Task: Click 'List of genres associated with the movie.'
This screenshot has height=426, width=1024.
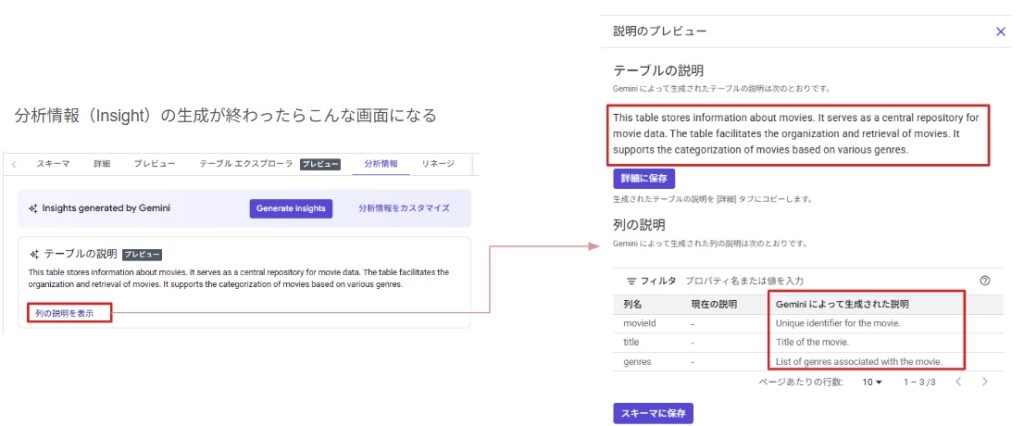Action: coord(859,361)
